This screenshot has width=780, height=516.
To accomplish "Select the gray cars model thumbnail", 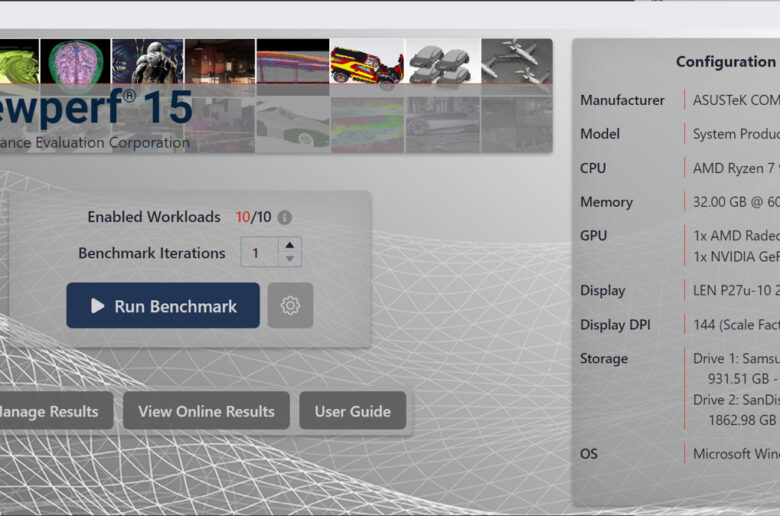I will click(x=443, y=62).
